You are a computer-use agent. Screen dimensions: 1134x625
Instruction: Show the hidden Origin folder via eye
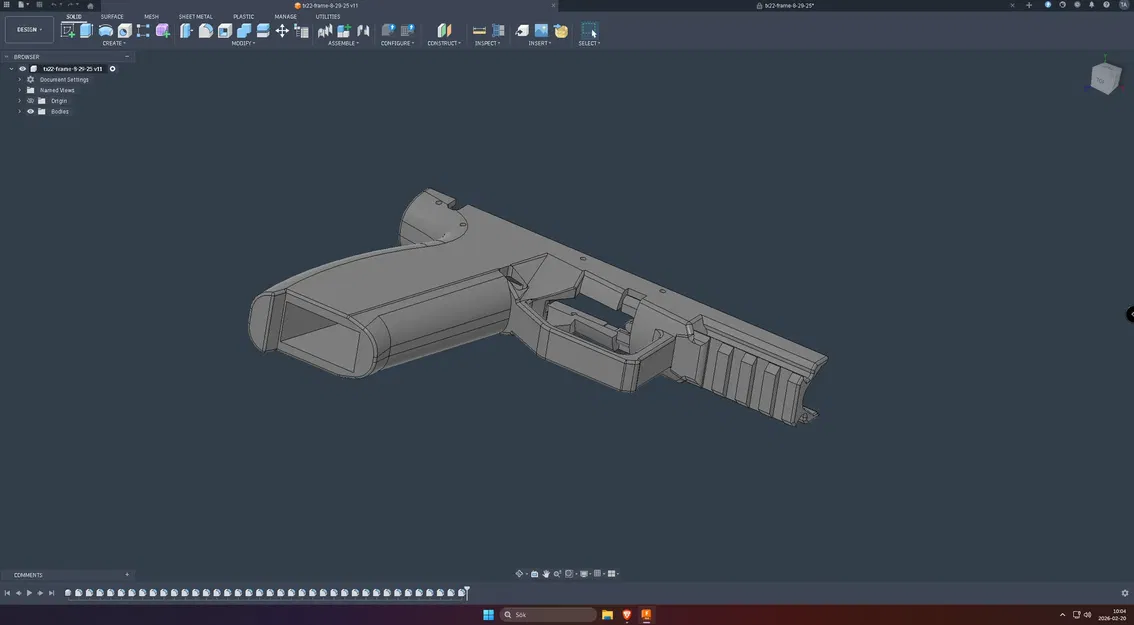(30, 101)
